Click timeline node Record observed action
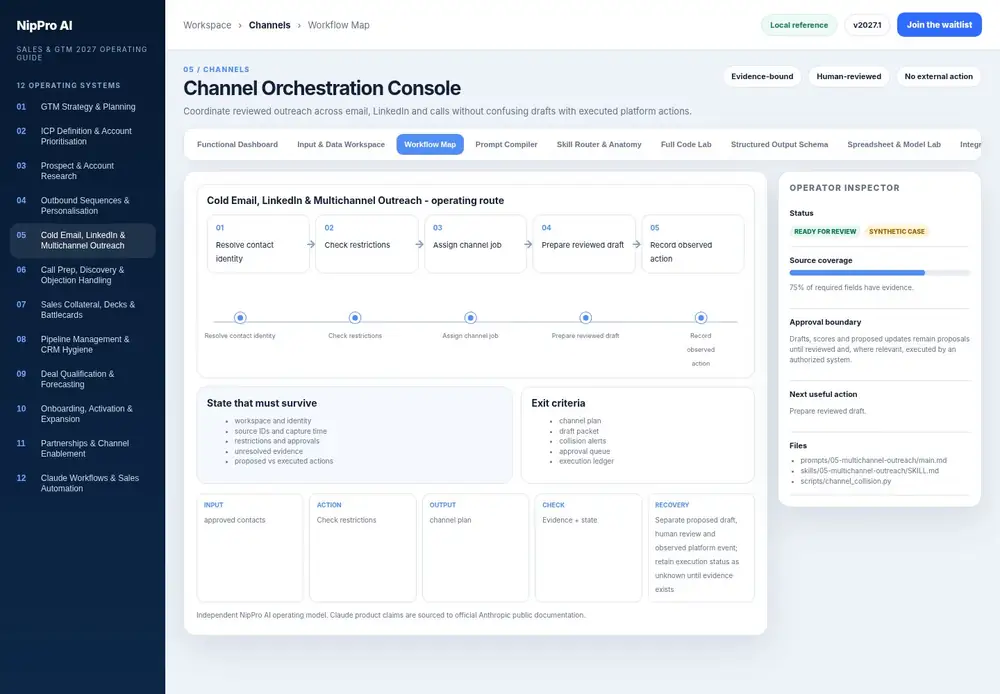This screenshot has height=694, width=1000. [x=701, y=318]
